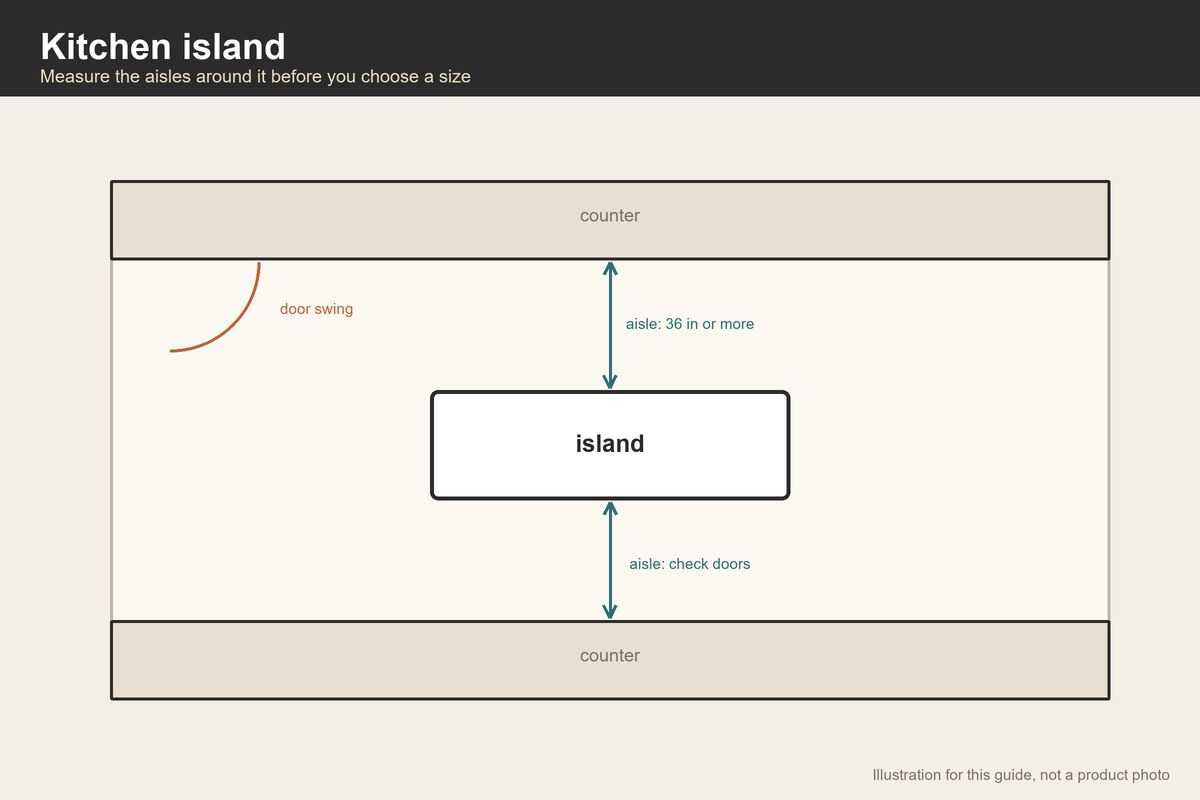The image size is (1200, 800).
Task: Select the bold "island" label
Action: (610, 444)
